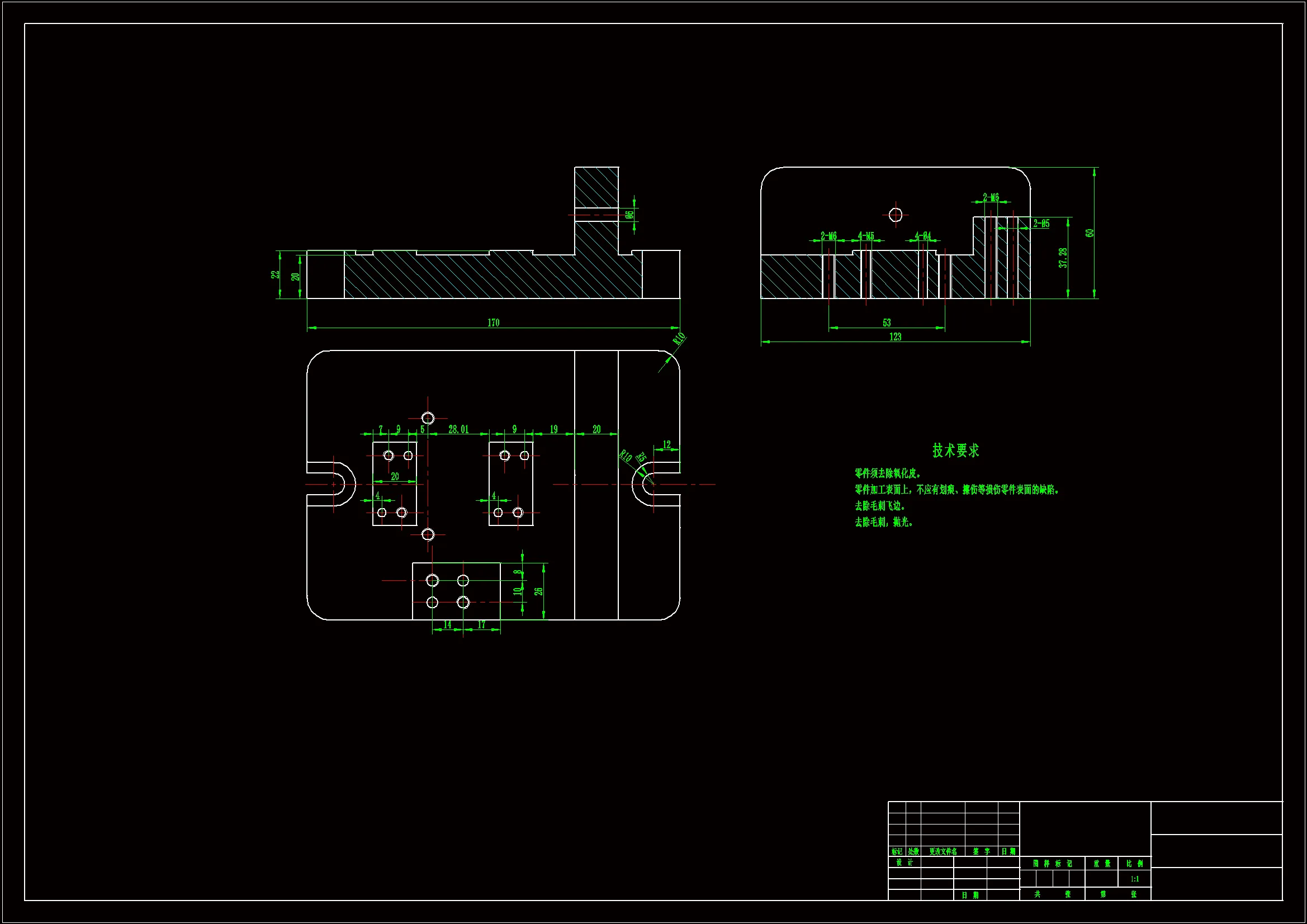The width and height of the screenshot is (1307, 924).
Task: Select the 去除毛刺，抛光 note line
Action: [x=883, y=522]
